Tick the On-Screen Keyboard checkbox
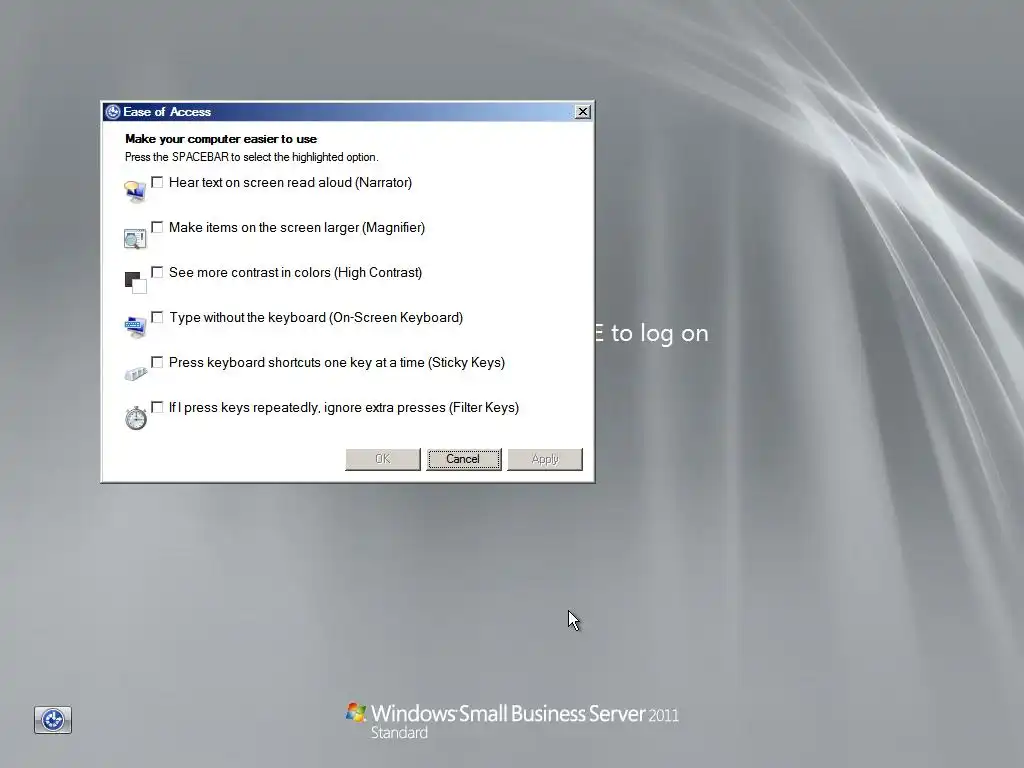The height and width of the screenshot is (768, 1024). coord(157,317)
